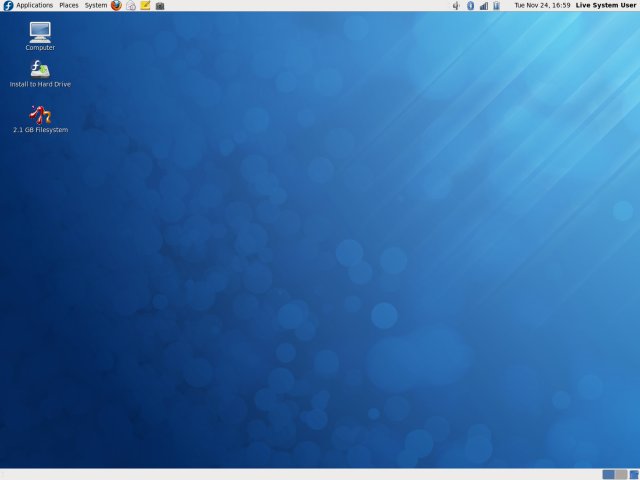Screen dimensions: 640x480
Task: Launch Firefox from the top panel
Action: coord(116,5)
